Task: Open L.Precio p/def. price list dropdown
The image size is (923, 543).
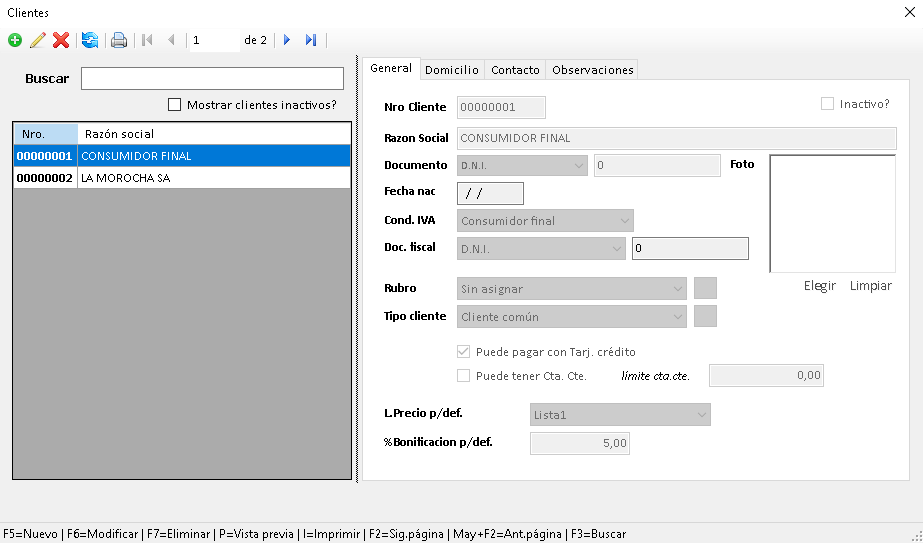Action: pos(619,414)
